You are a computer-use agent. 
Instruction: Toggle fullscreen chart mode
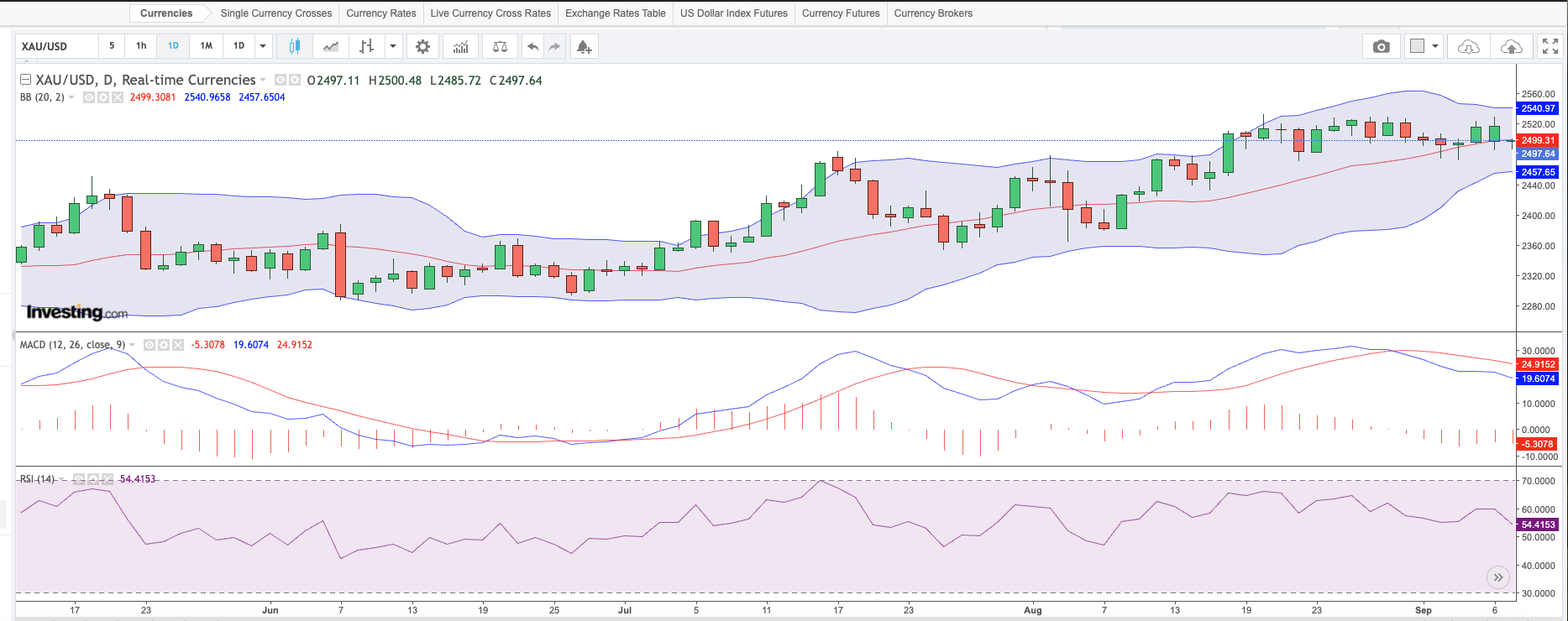click(x=1550, y=46)
